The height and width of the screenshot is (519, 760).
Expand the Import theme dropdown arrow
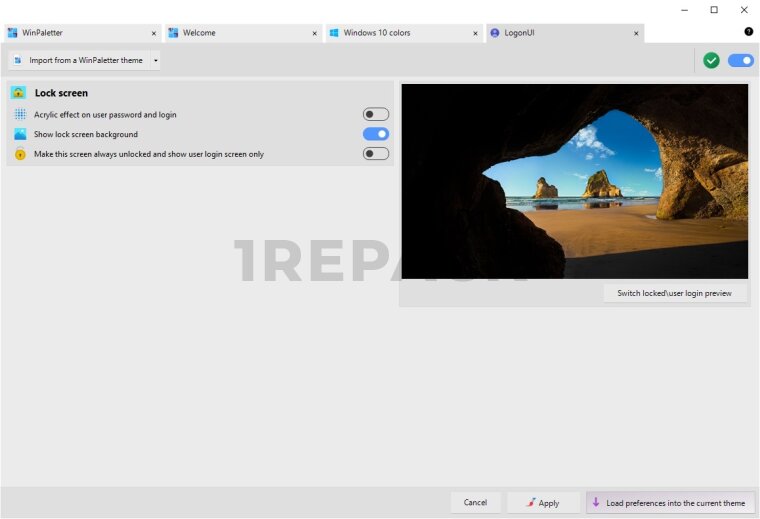coord(156,61)
